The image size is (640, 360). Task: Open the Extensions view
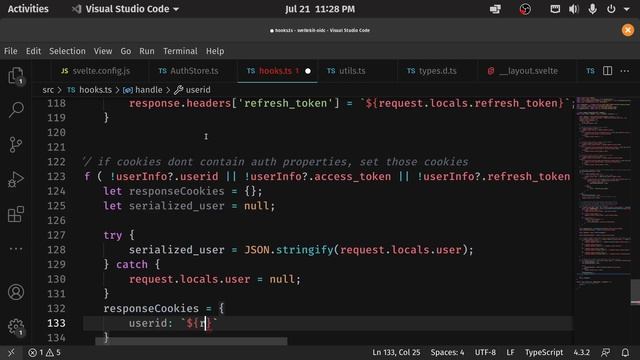pos(16,214)
